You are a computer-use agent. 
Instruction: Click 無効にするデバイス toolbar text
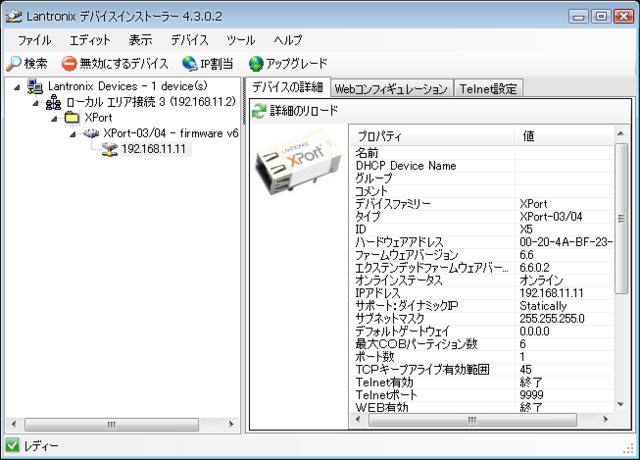click(x=124, y=64)
